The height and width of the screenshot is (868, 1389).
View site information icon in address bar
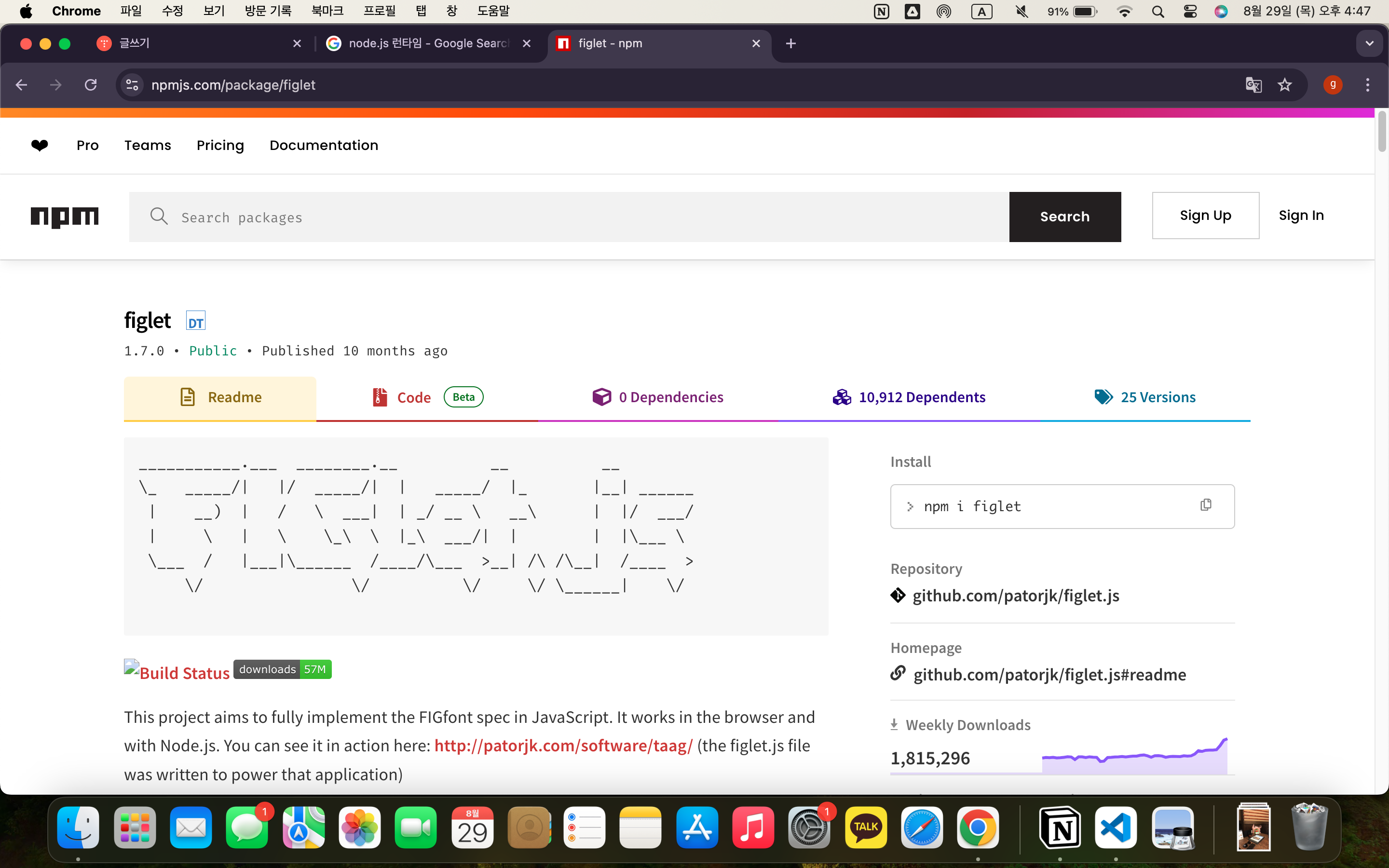tap(132, 85)
